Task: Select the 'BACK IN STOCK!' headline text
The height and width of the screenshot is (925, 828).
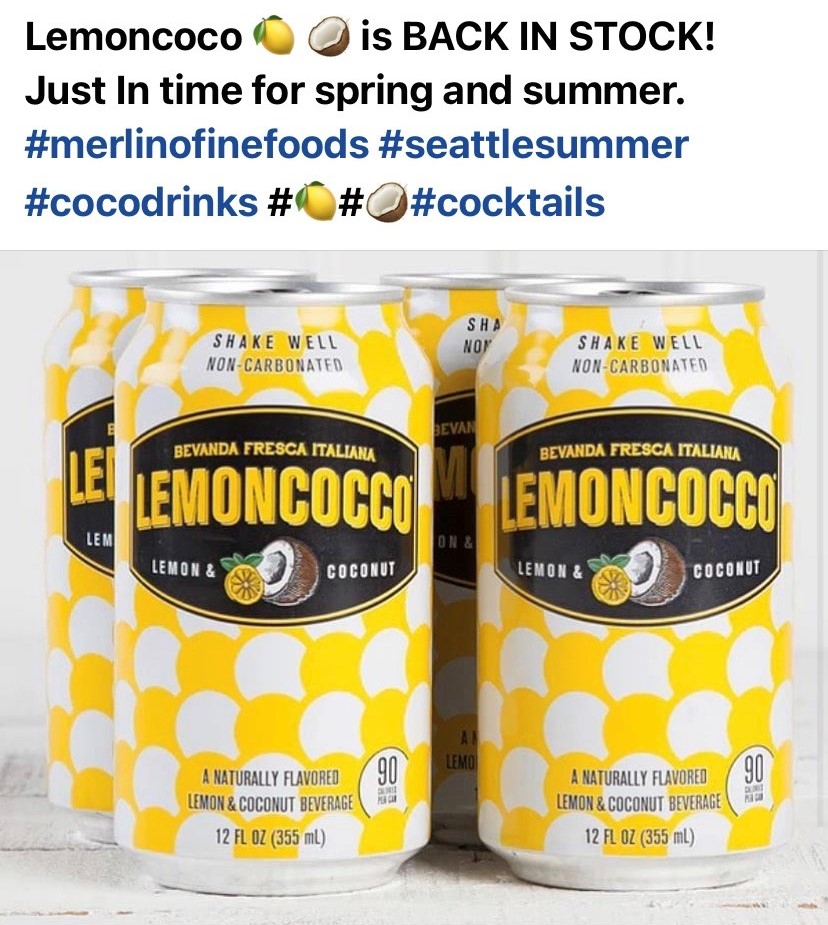Action: (x=559, y=37)
